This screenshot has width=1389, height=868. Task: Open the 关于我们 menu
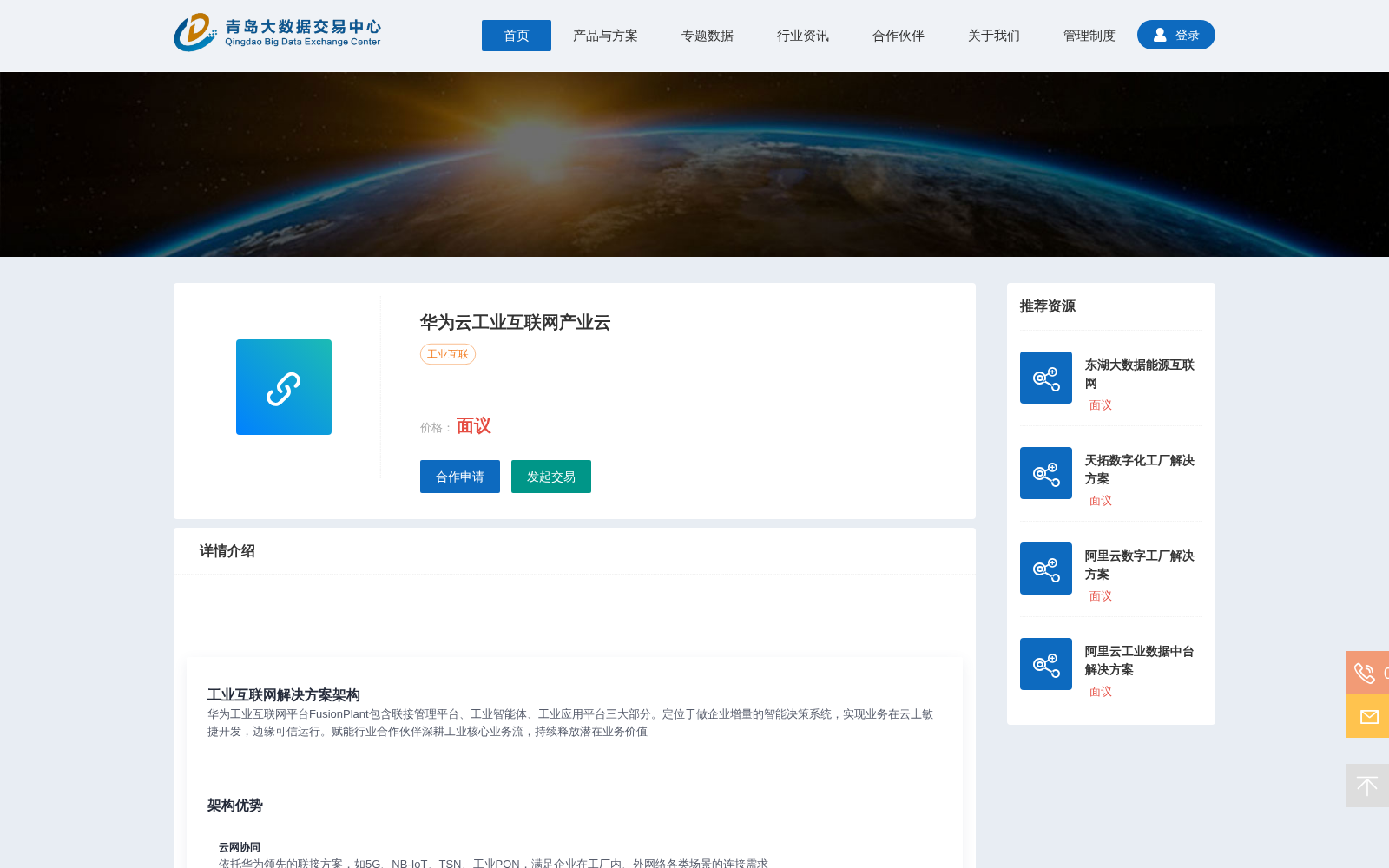point(994,36)
